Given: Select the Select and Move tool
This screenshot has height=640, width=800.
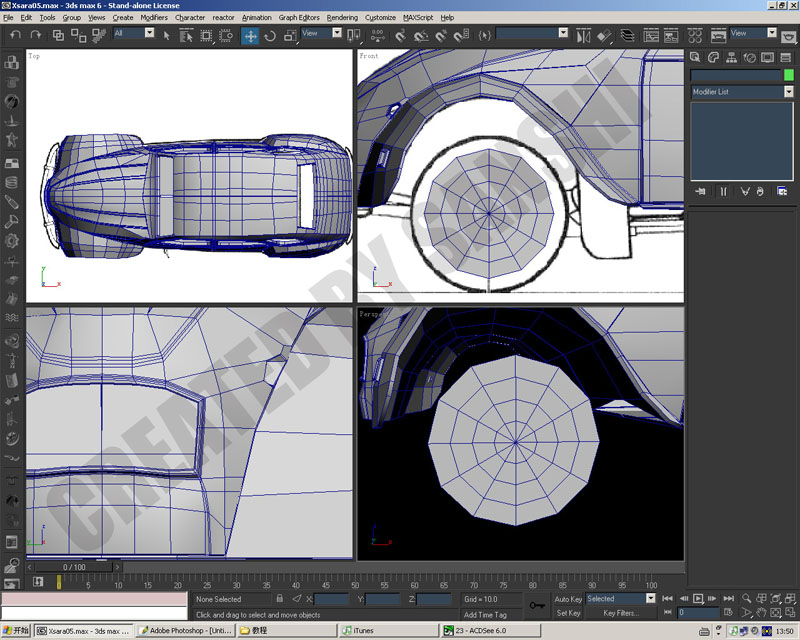Looking at the screenshot, I should [250, 36].
